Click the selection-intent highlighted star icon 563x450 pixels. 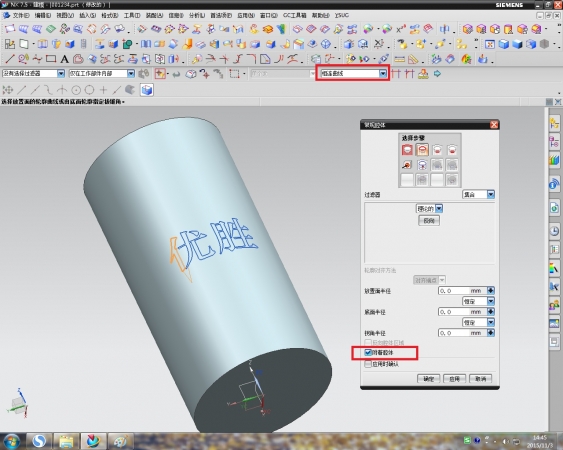[x=160, y=74]
